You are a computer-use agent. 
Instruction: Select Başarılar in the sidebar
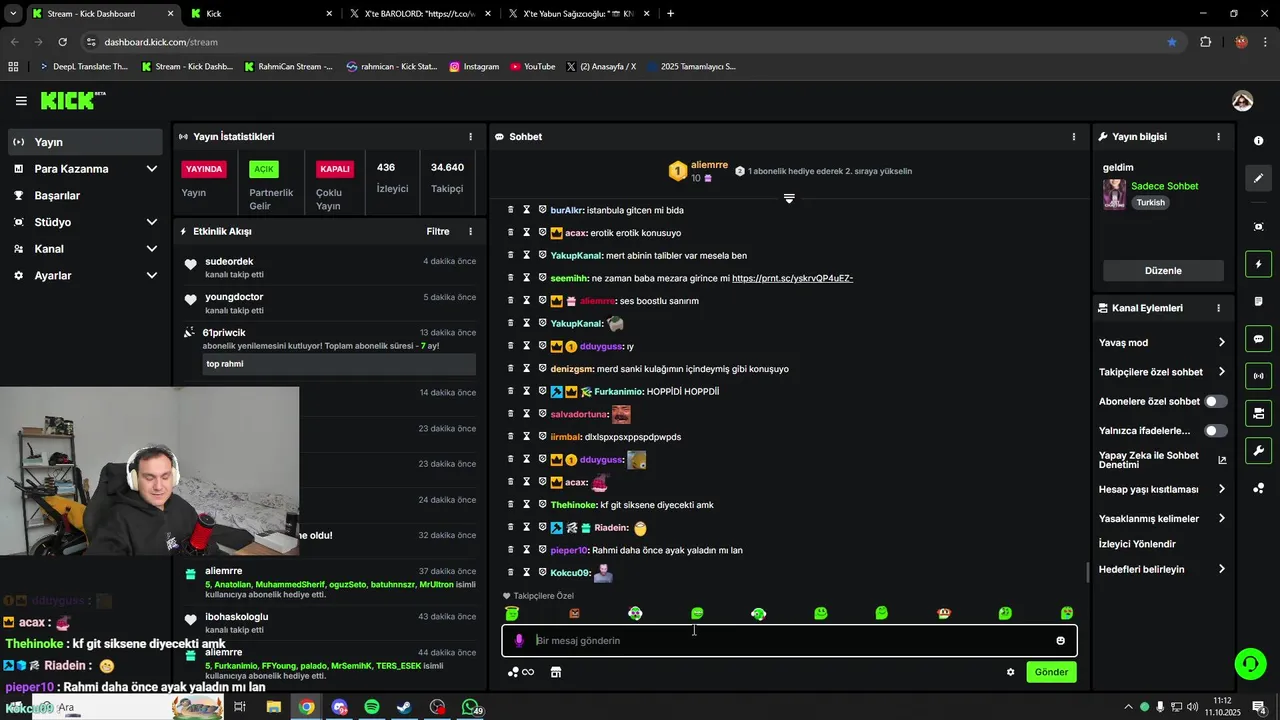(x=85, y=196)
